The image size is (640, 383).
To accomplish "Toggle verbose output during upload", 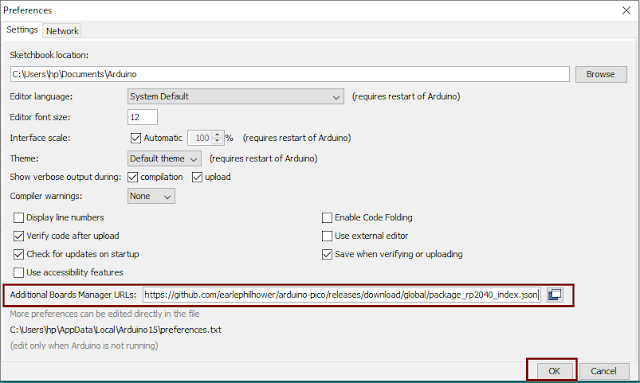I will coord(197,177).
